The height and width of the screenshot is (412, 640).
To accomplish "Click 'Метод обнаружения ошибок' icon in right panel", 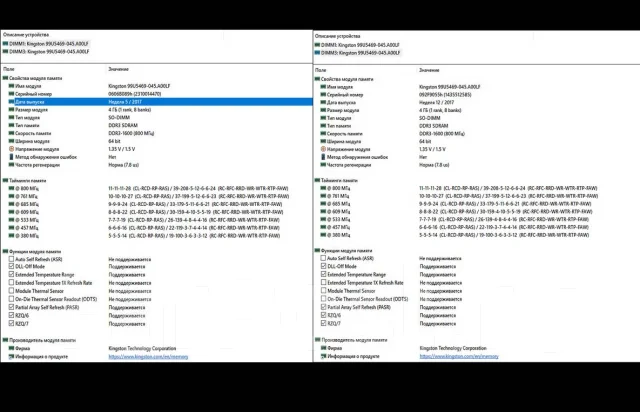I will tap(323, 157).
